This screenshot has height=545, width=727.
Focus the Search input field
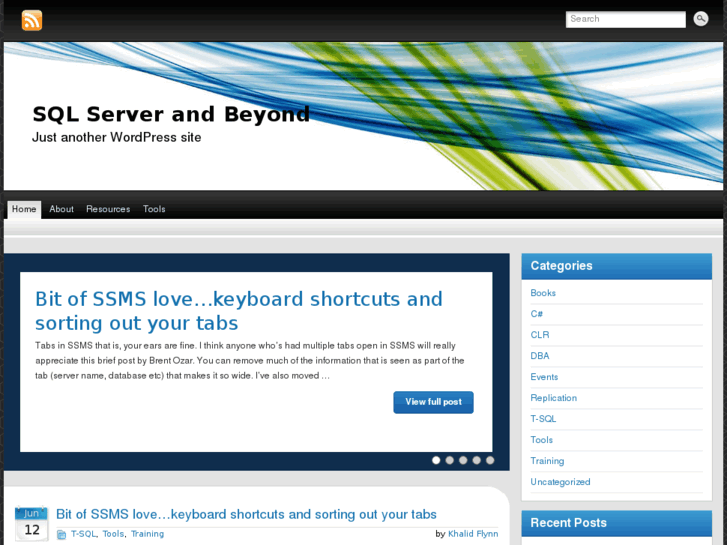625,19
